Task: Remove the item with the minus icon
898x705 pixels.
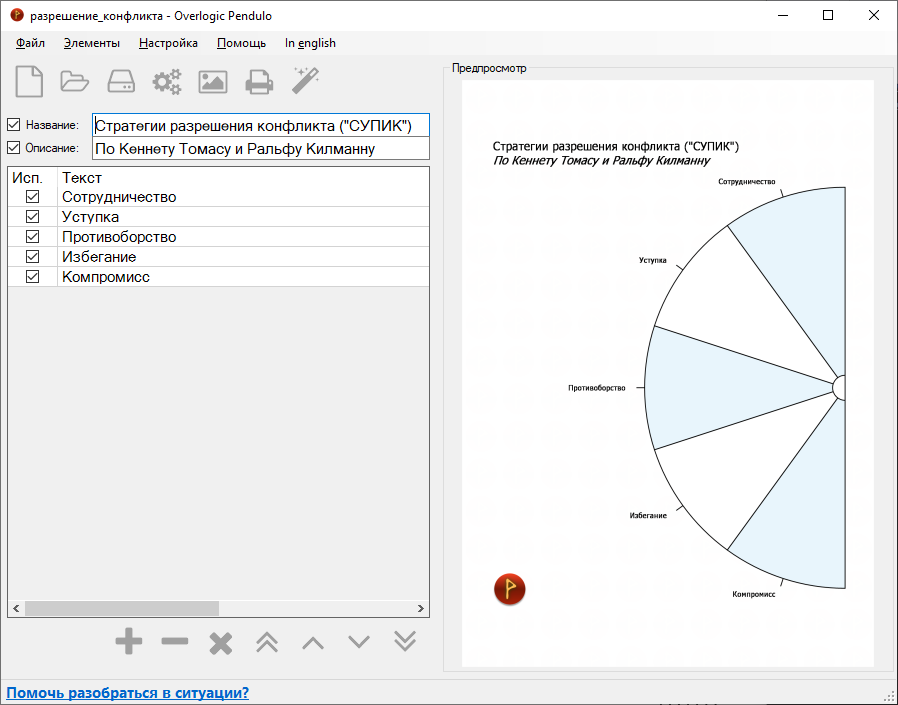Action: pos(175,642)
